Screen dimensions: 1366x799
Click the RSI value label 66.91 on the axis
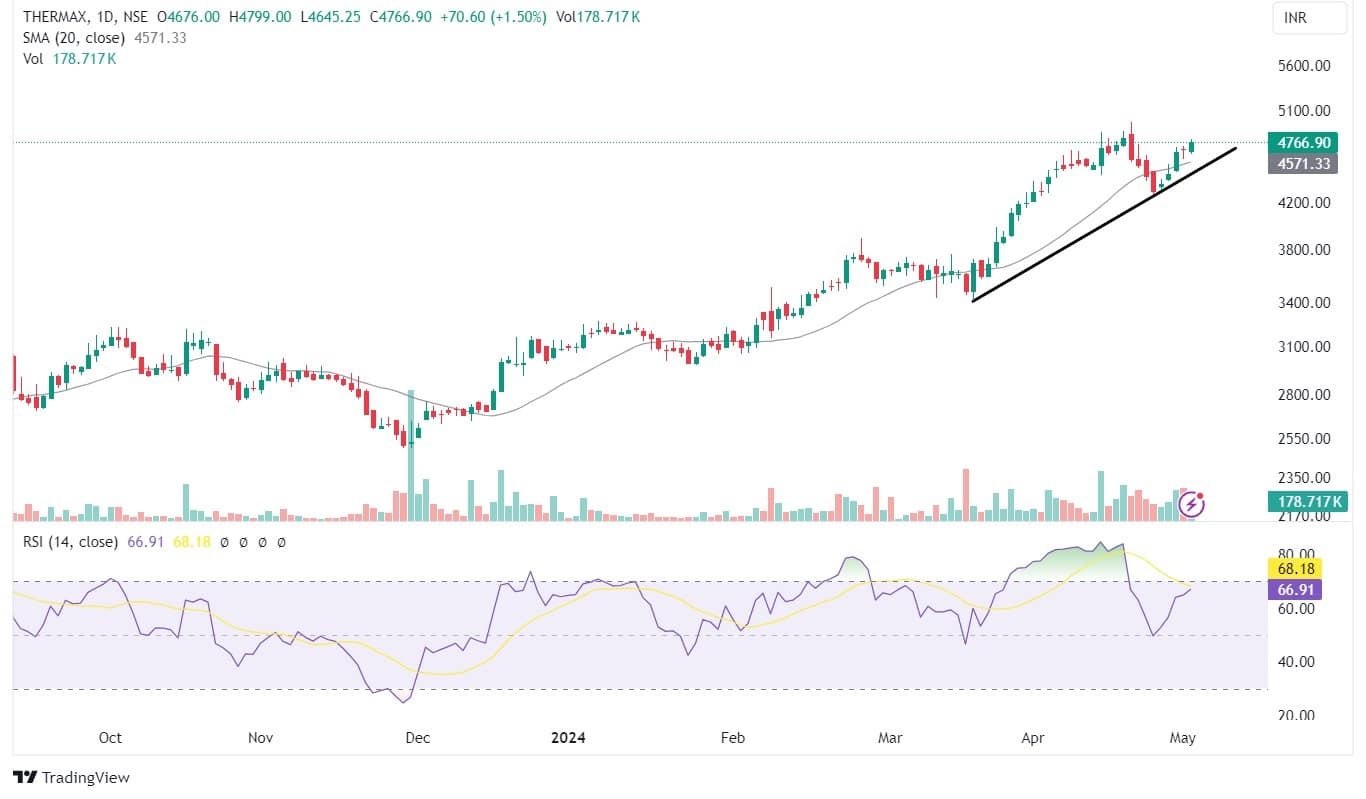pos(1294,589)
